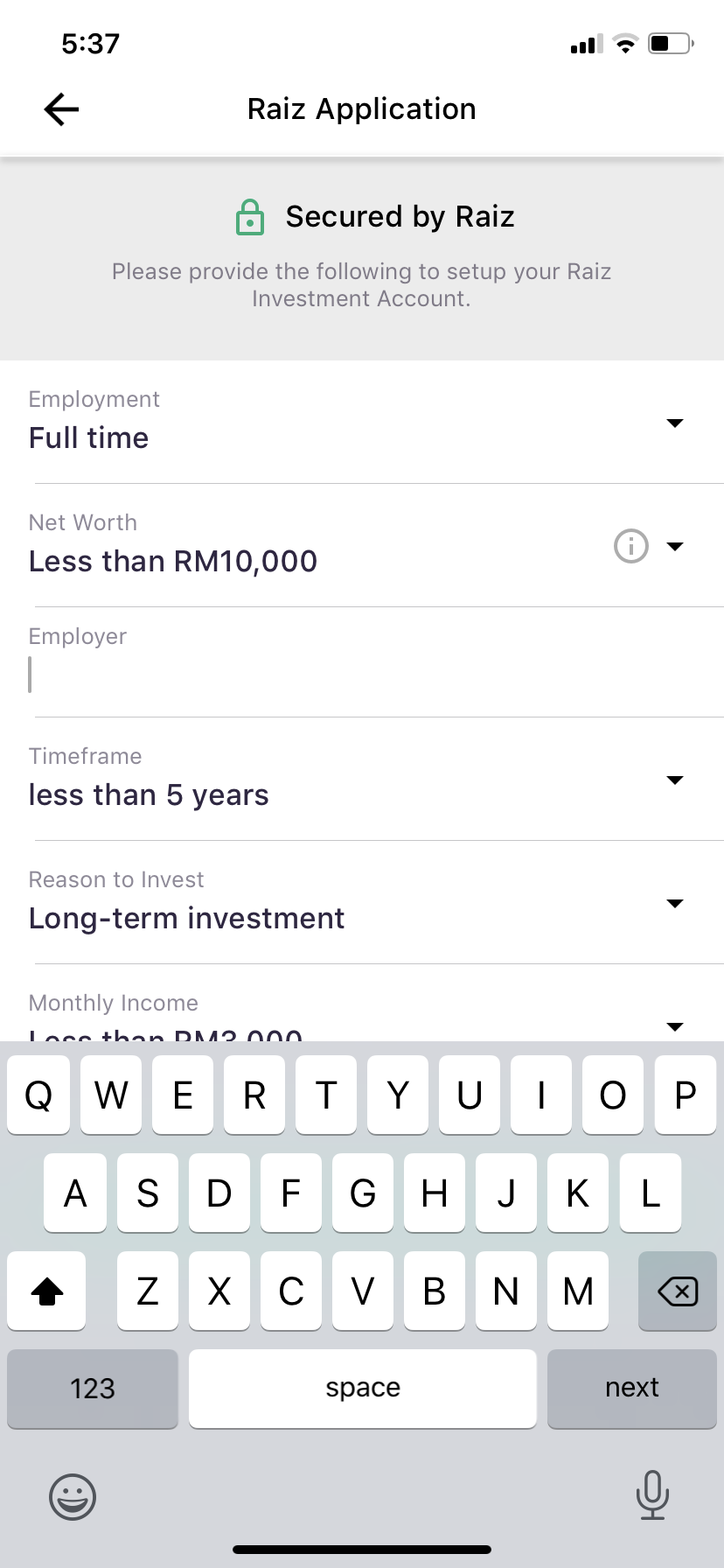Open the Monthly Income dropdown

point(674,1026)
